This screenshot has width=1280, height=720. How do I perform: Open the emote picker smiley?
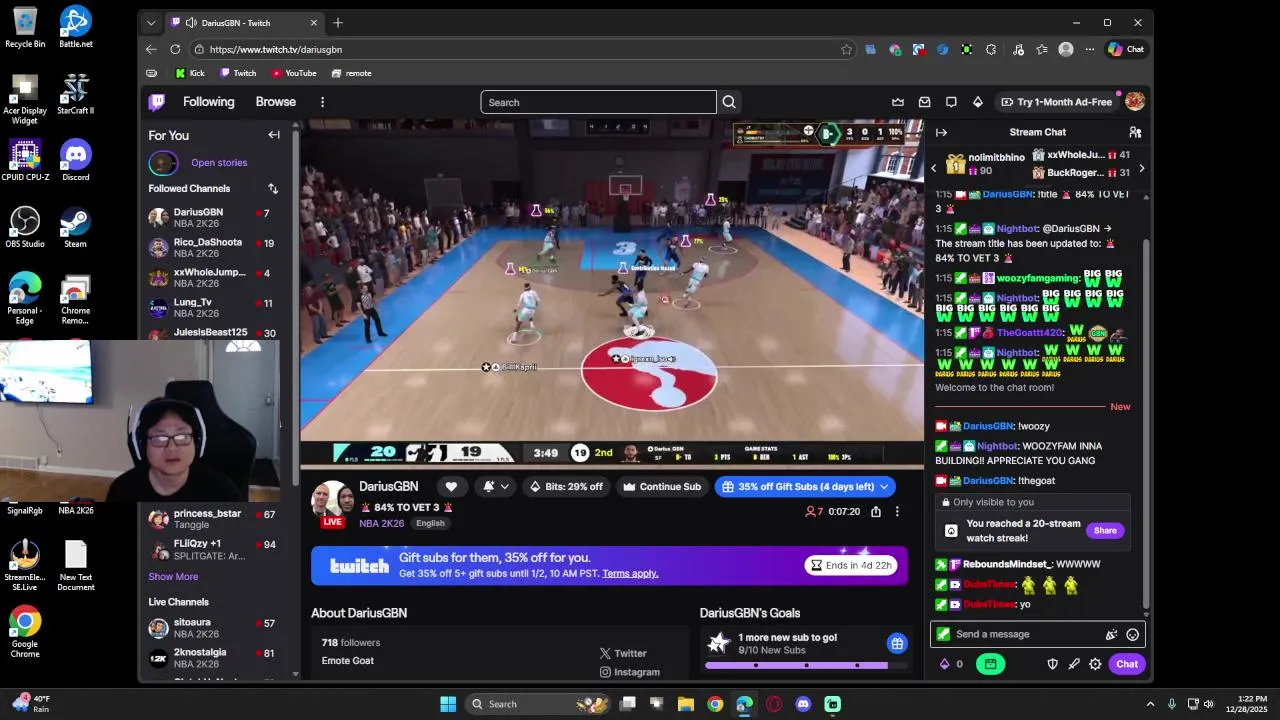click(x=1132, y=634)
